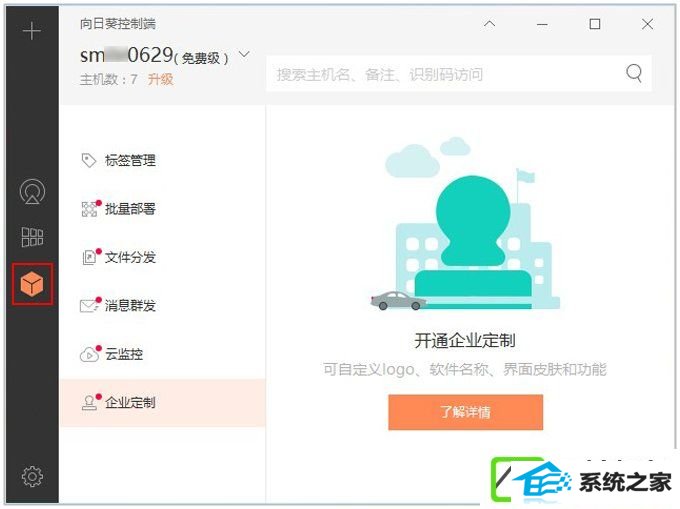Click the stamp icon beside 企业定制
680x509 pixels.
click(x=89, y=403)
